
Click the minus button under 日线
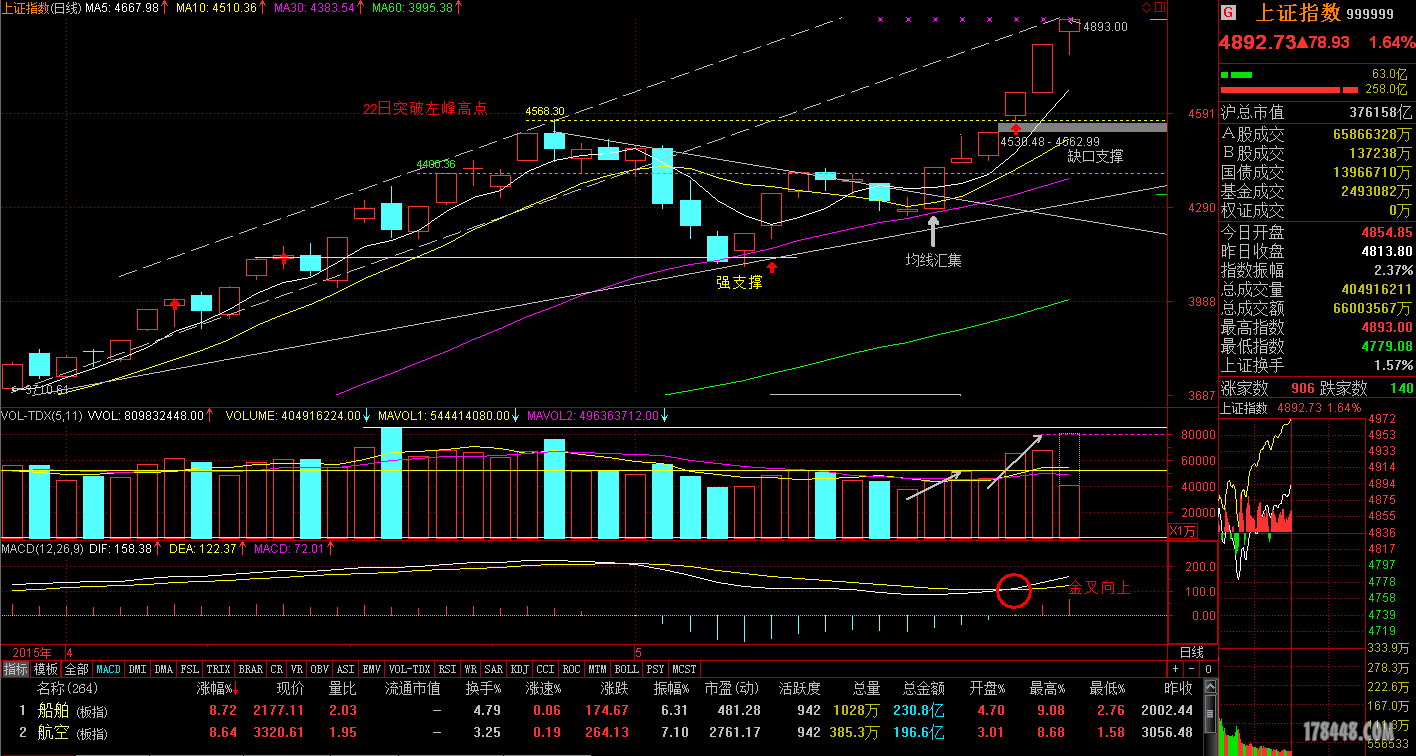coord(1191,669)
